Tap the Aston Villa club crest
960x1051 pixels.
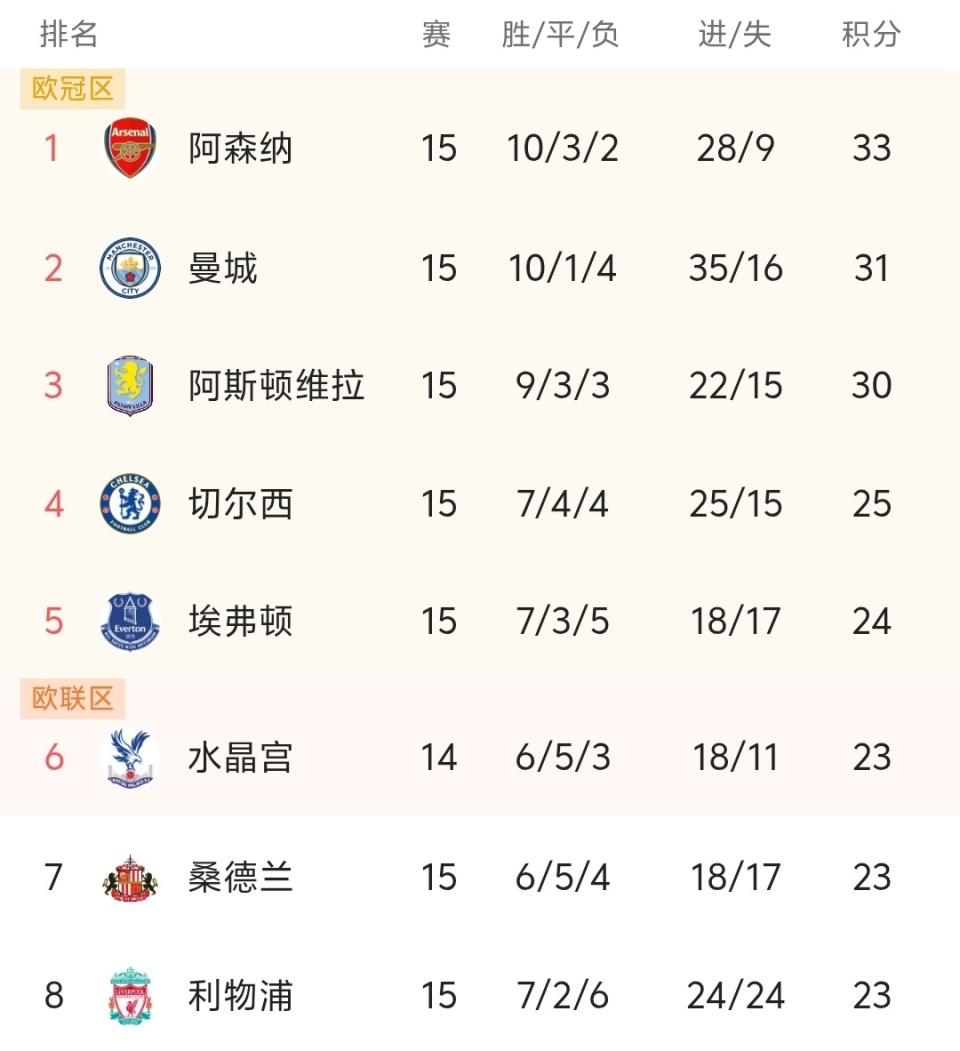click(x=130, y=386)
